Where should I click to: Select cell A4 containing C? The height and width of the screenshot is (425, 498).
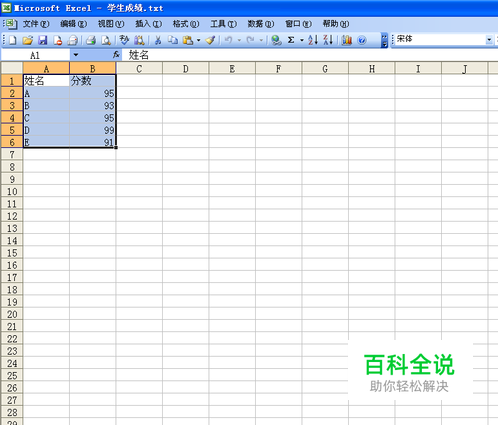[46, 118]
